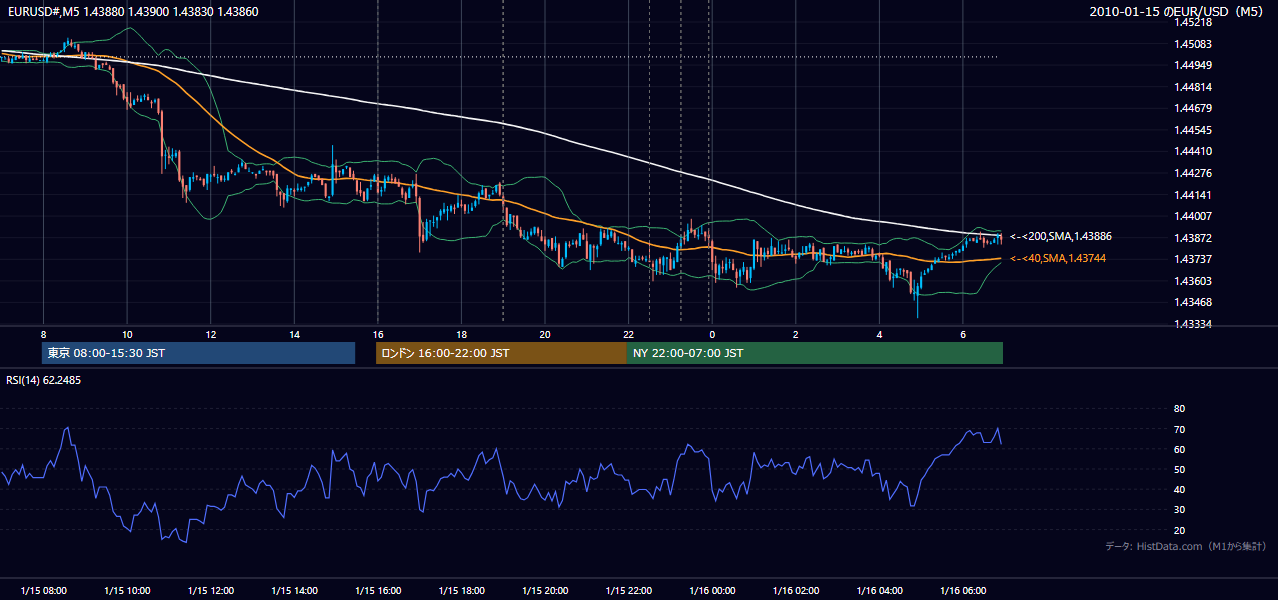Click the 1/16 02:00 time axis label
The width and height of the screenshot is (1278, 600).
pyautogui.click(x=796, y=591)
